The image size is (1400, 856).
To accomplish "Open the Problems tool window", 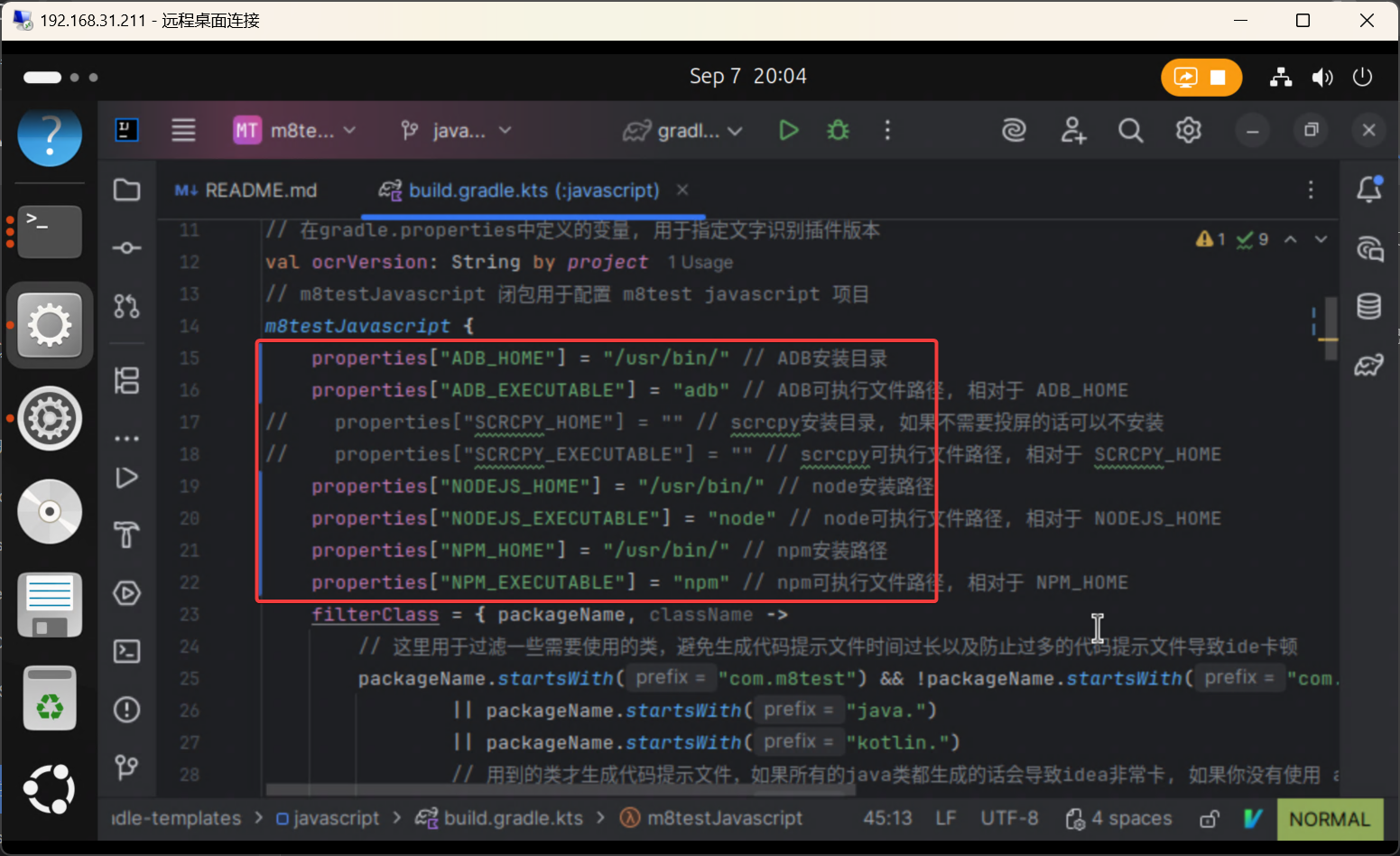I will tap(126, 709).
